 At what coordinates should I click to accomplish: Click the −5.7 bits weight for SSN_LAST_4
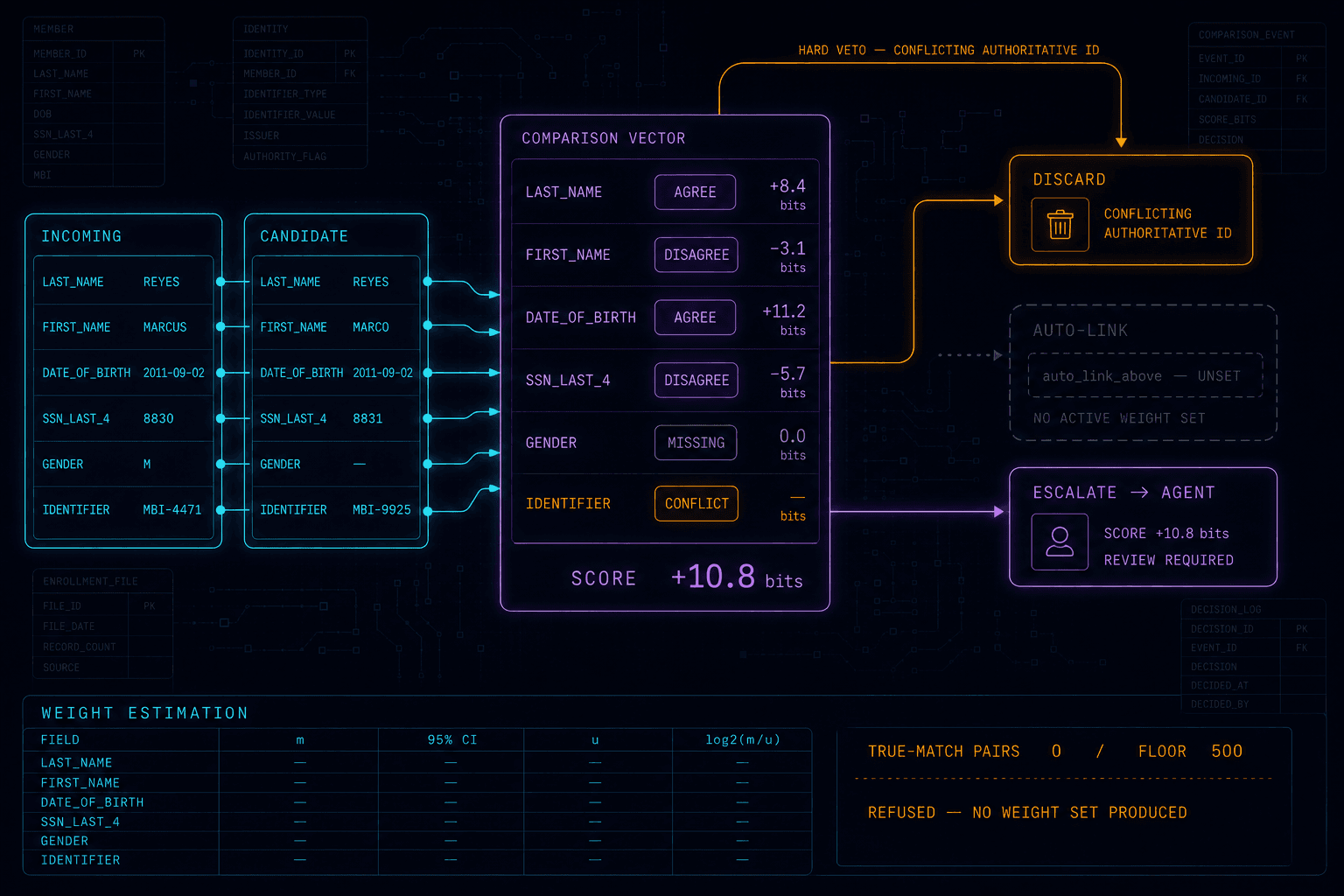click(x=787, y=382)
